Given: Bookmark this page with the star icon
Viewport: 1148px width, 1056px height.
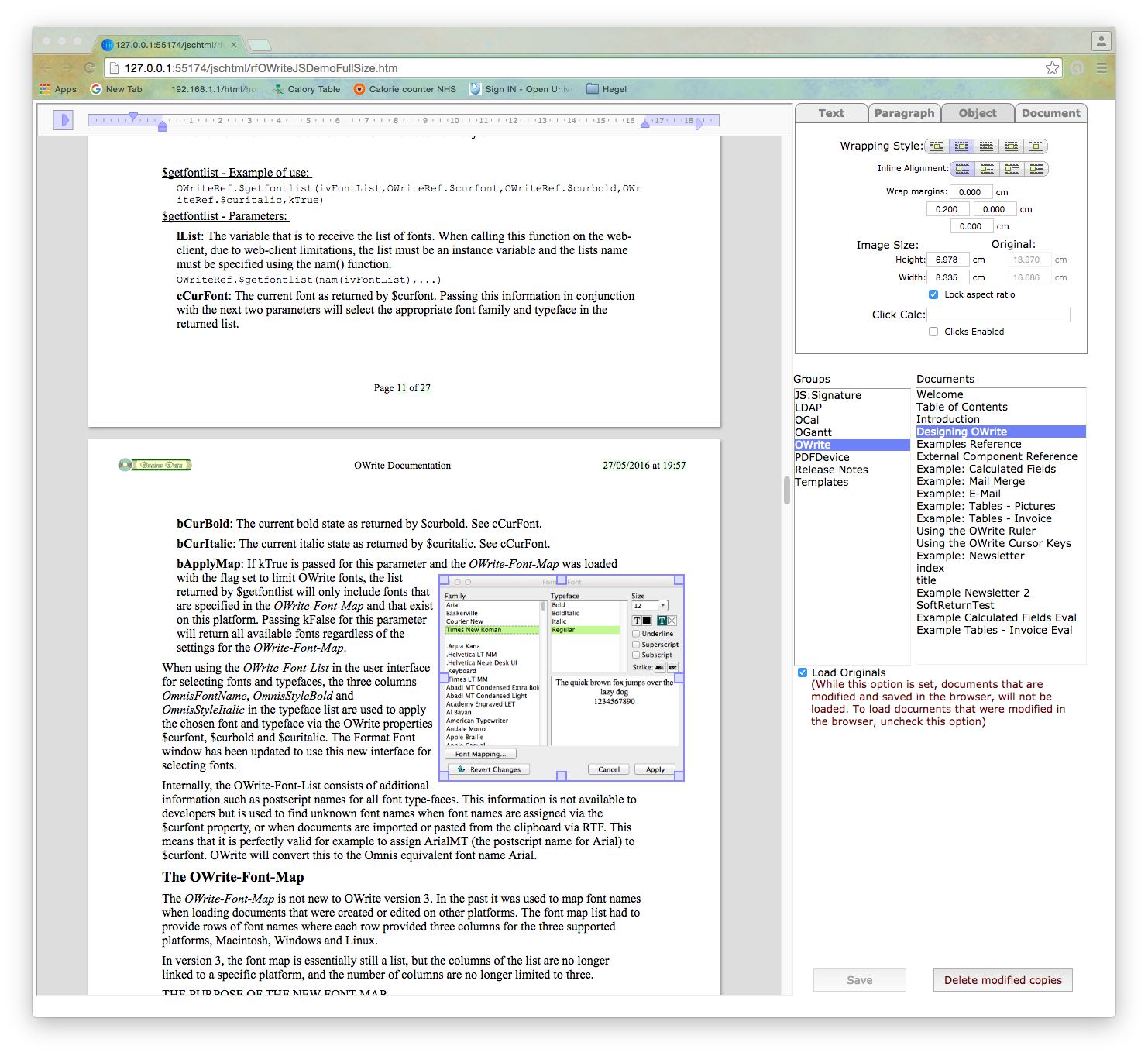Looking at the screenshot, I should [1052, 68].
